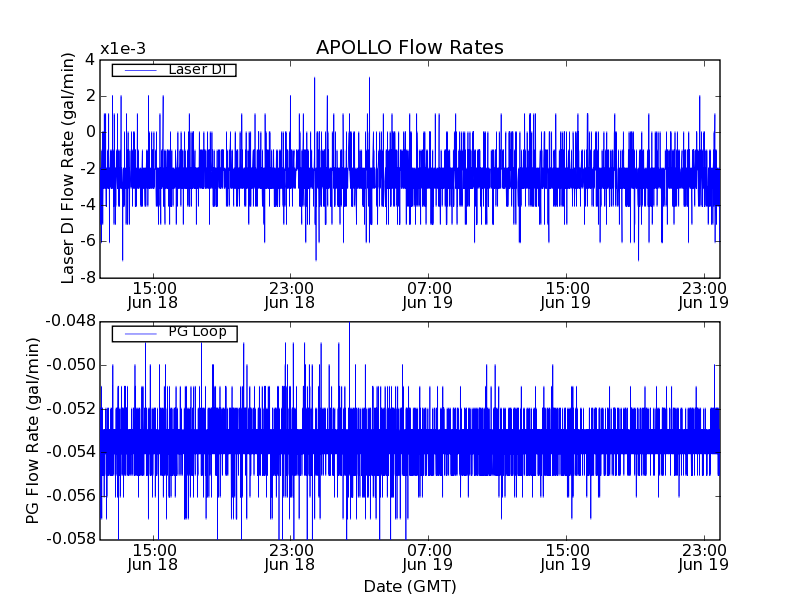Click 15:00 Jun 19 tick under Laser DI plot
Viewport: 800px width, 600px height.
[565, 295]
